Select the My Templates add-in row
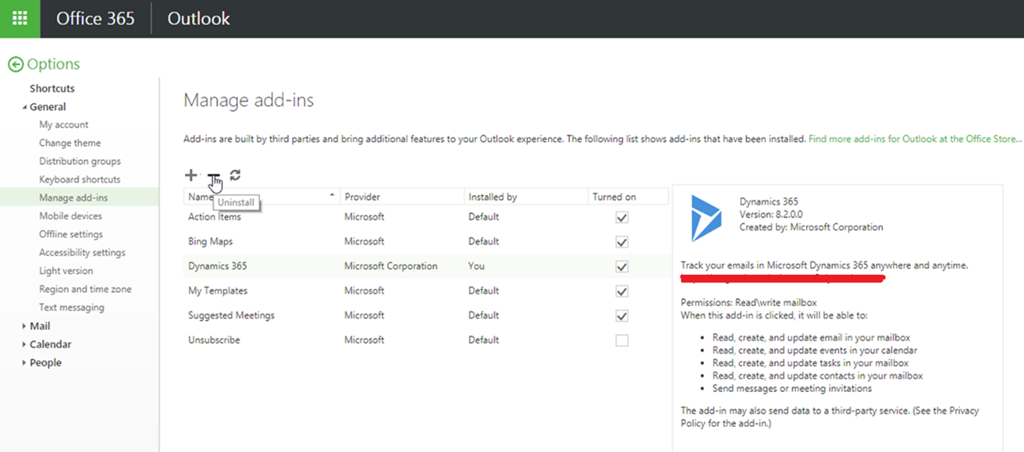Screen dimensions: 1024x452 [426, 291]
